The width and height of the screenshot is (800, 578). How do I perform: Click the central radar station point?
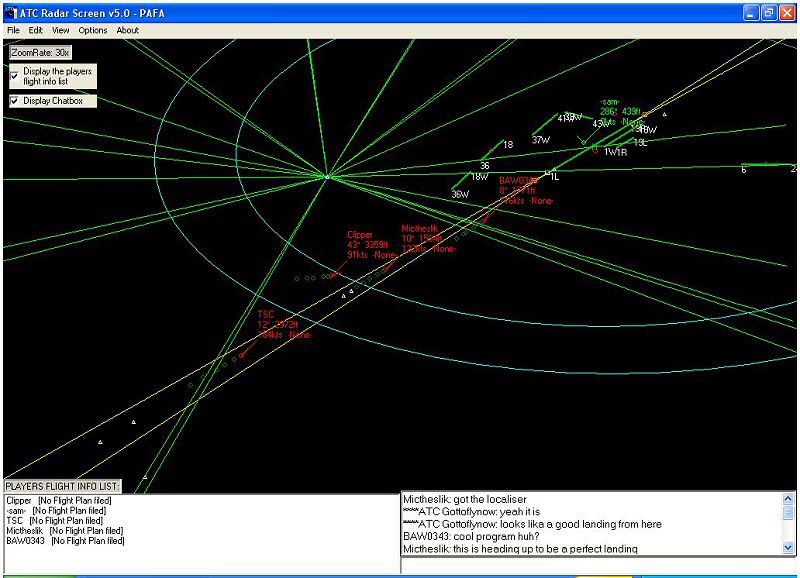327,177
